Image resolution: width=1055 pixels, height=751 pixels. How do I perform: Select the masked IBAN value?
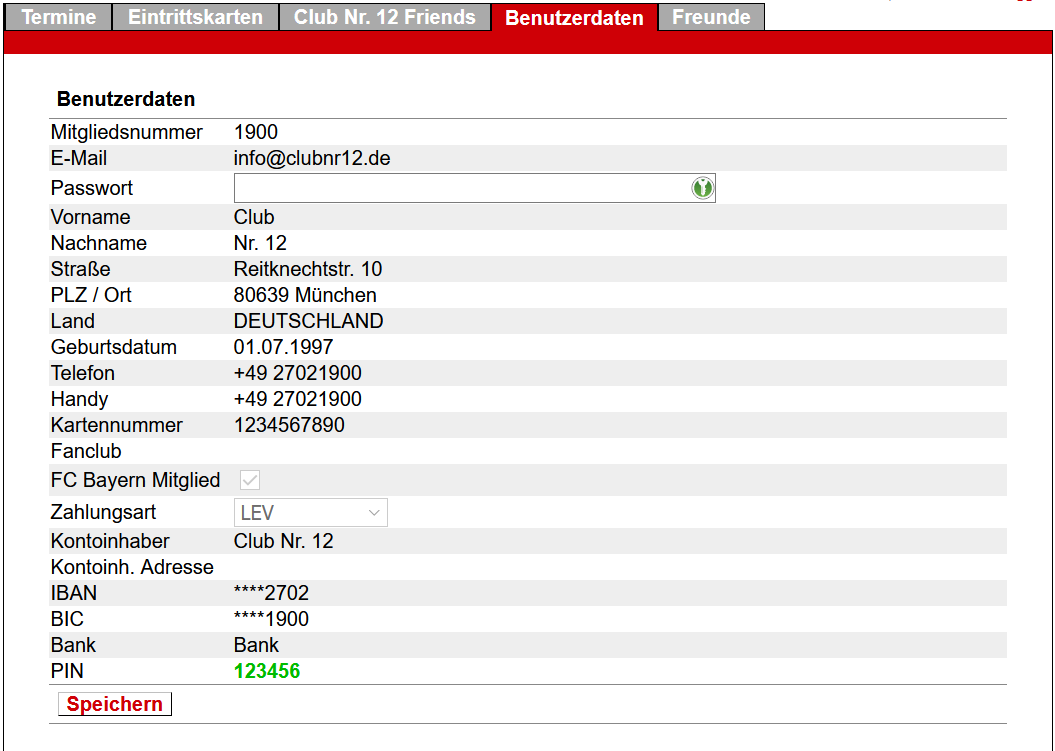point(271,593)
